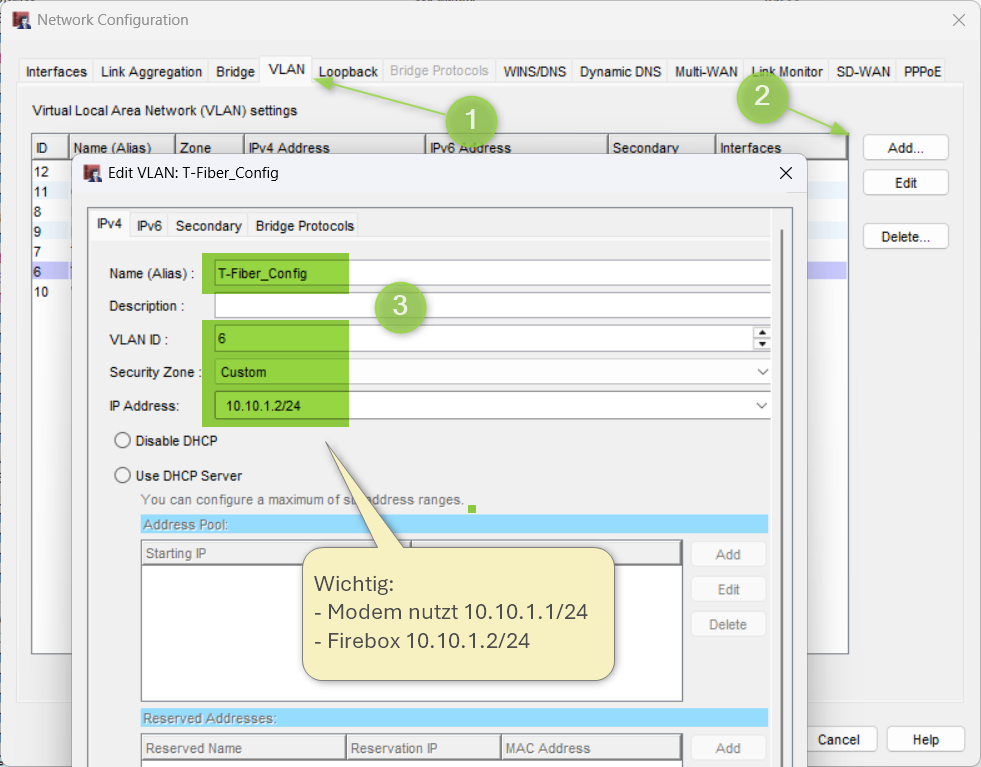This screenshot has height=767, width=981.
Task: Click the Add... button for VLANs
Action: [905, 147]
